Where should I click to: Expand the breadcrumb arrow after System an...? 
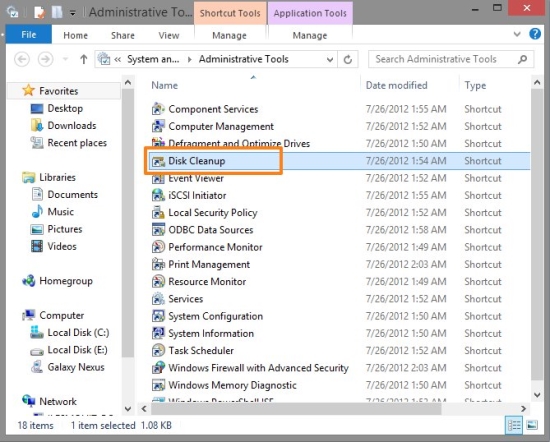point(190,59)
